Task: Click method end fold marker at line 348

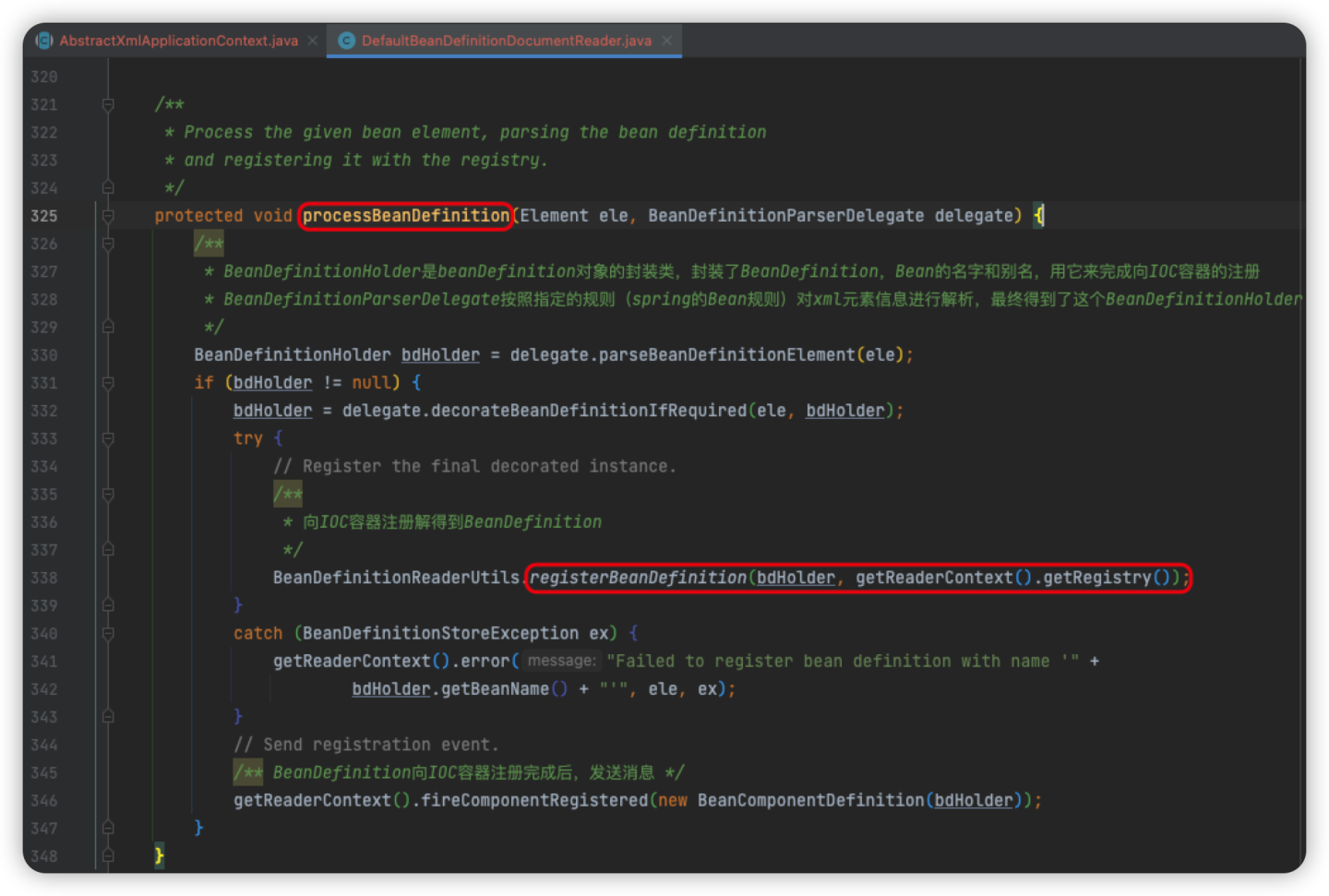Action: (108, 855)
